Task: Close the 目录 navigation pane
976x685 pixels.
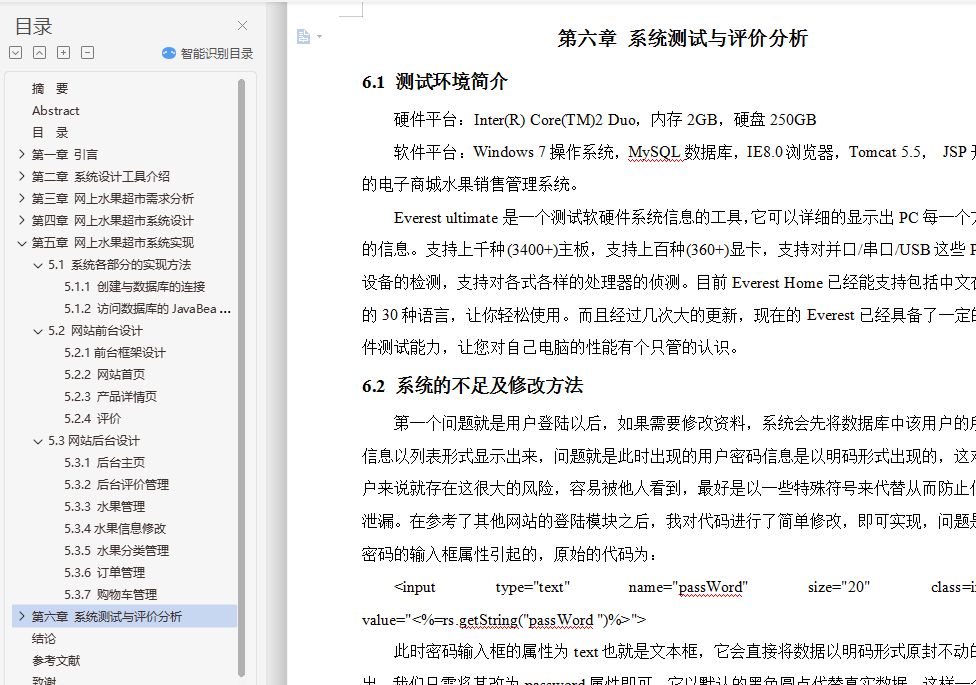Action: pos(242,26)
